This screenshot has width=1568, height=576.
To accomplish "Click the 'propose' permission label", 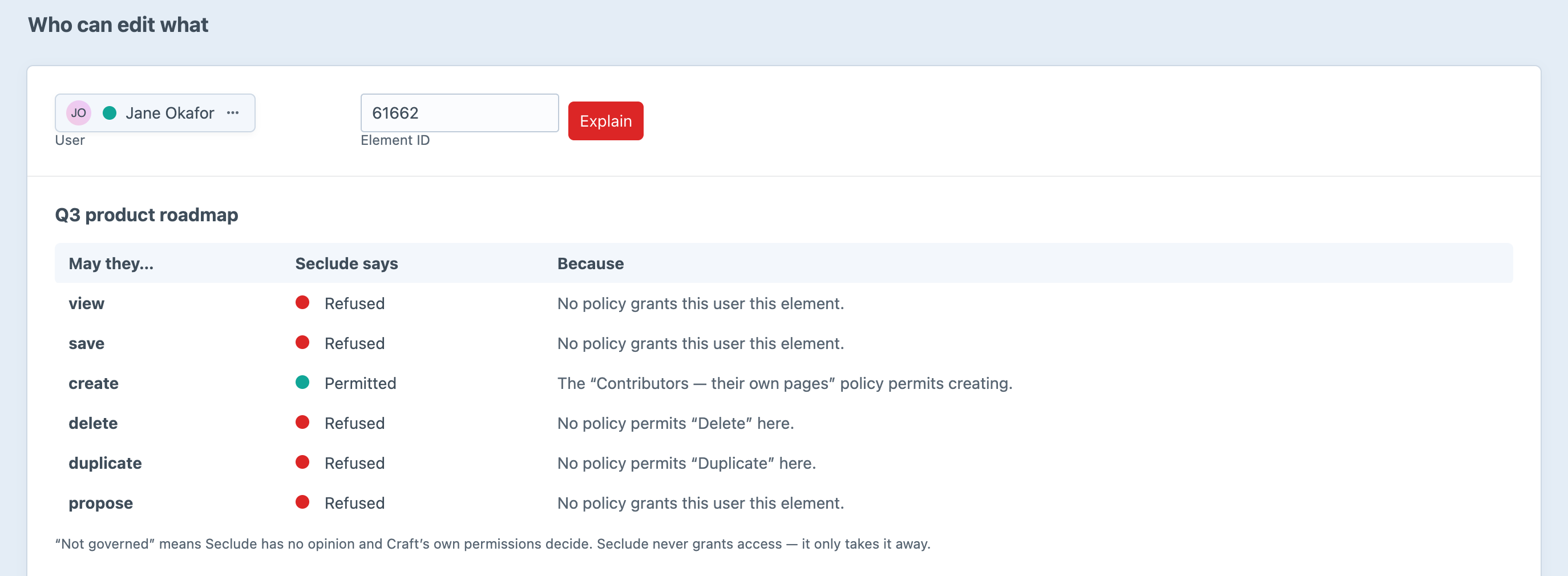I will click(x=100, y=503).
